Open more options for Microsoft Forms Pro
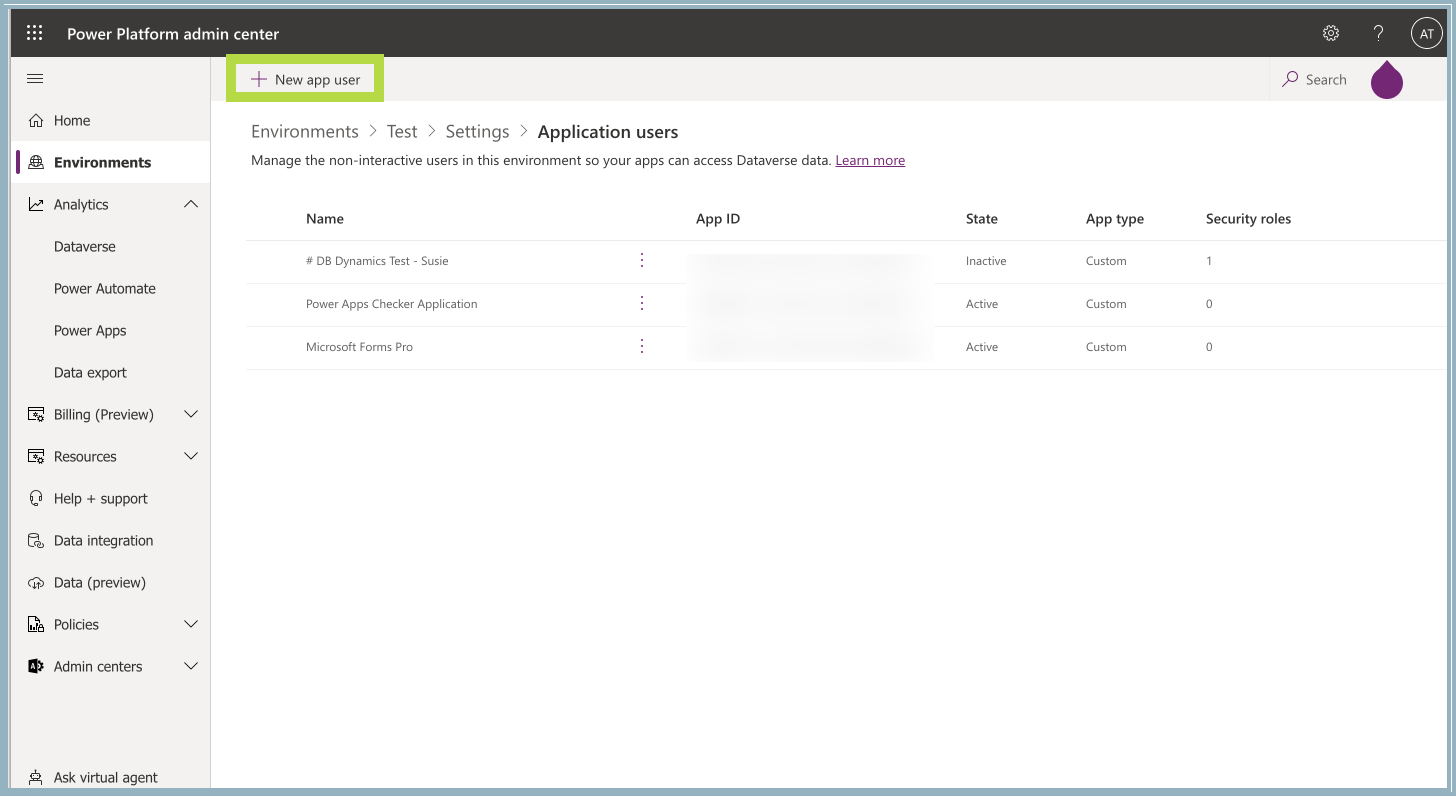 click(642, 346)
